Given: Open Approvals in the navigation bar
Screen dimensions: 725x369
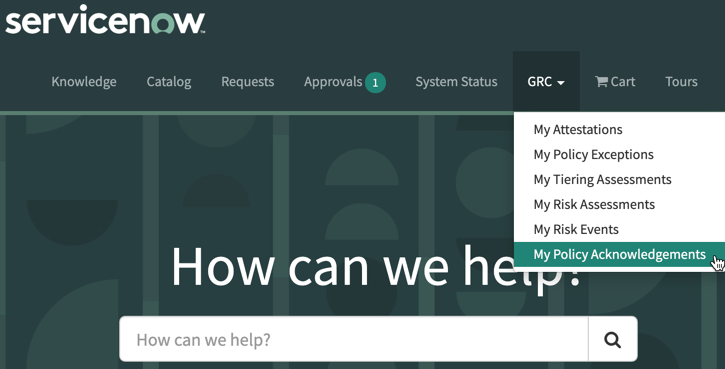Looking at the screenshot, I should click(333, 82).
